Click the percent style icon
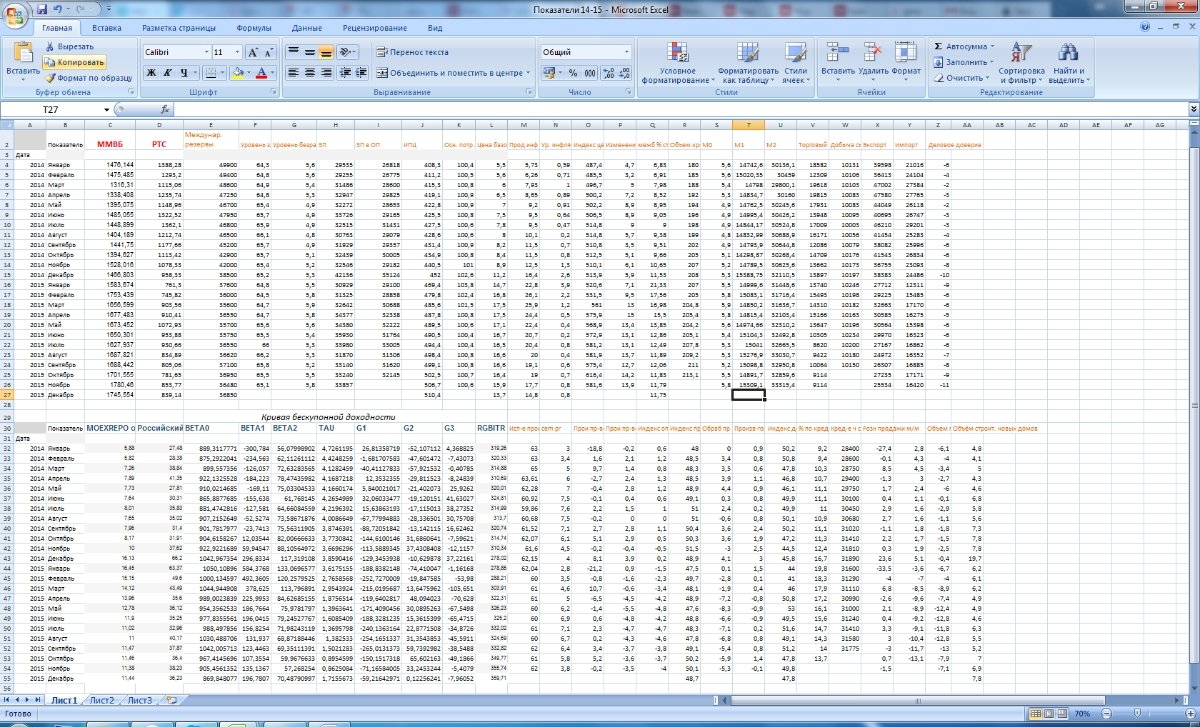The height and width of the screenshot is (727, 1200). (574, 73)
